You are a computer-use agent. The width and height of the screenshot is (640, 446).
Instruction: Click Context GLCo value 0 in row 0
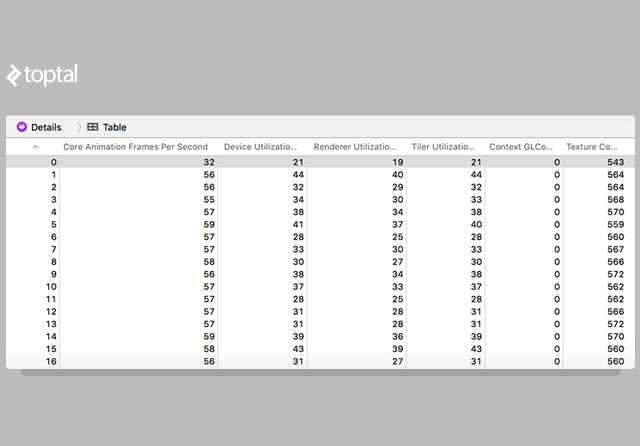click(x=557, y=162)
